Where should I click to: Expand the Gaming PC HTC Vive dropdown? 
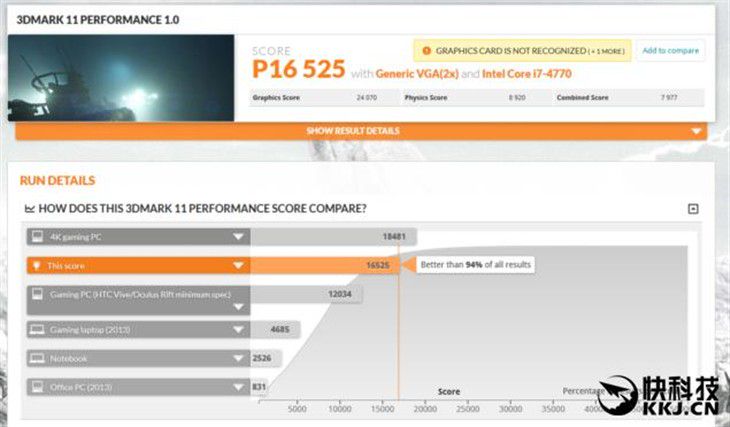point(238,307)
